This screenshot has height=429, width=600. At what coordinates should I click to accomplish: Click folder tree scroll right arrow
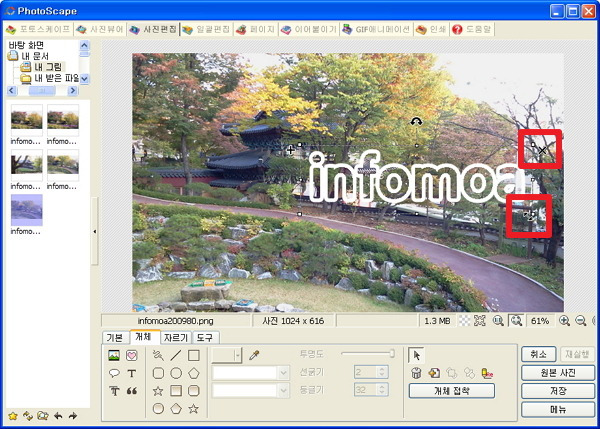(x=73, y=91)
